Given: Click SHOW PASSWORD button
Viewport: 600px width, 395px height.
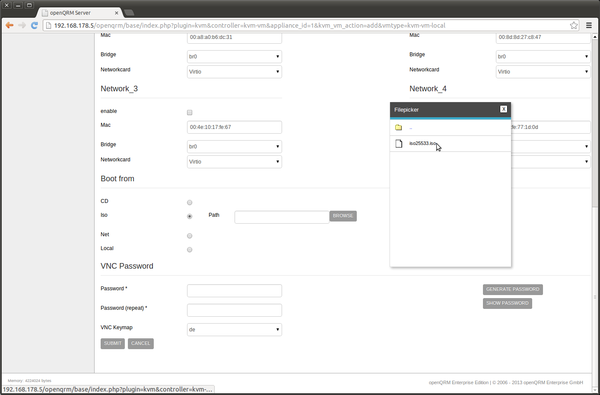Looking at the screenshot, I should (507, 303).
